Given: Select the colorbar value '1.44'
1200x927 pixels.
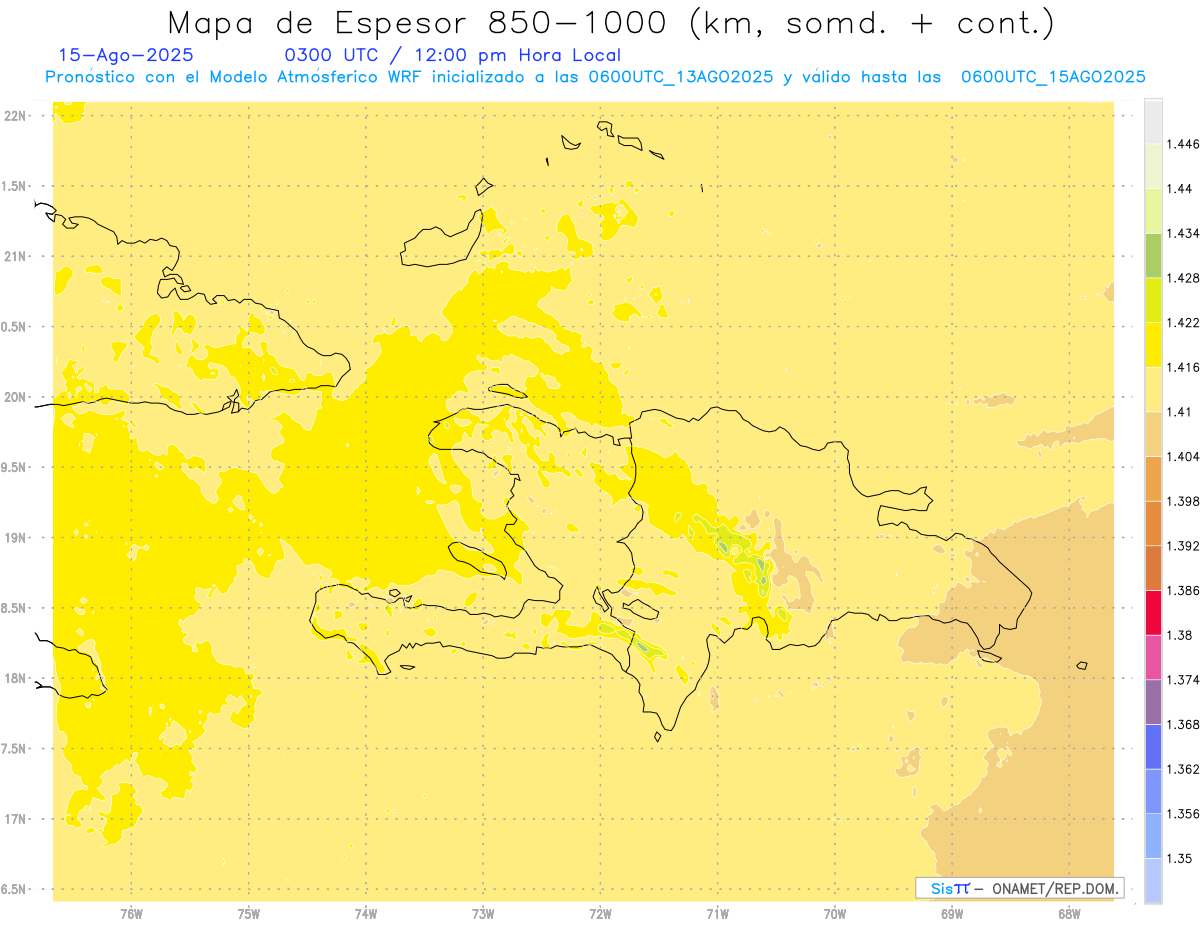Looking at the screenshot, I should coord(1181,189).
